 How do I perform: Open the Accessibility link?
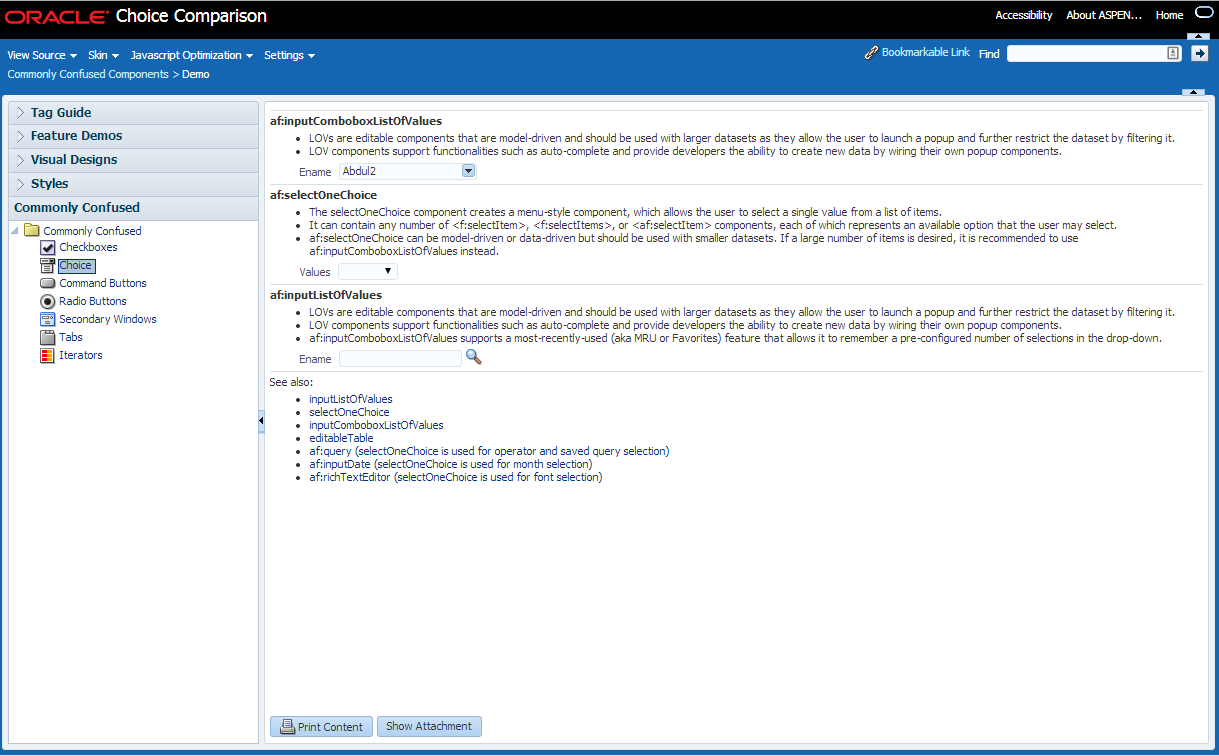(1024, 15)
